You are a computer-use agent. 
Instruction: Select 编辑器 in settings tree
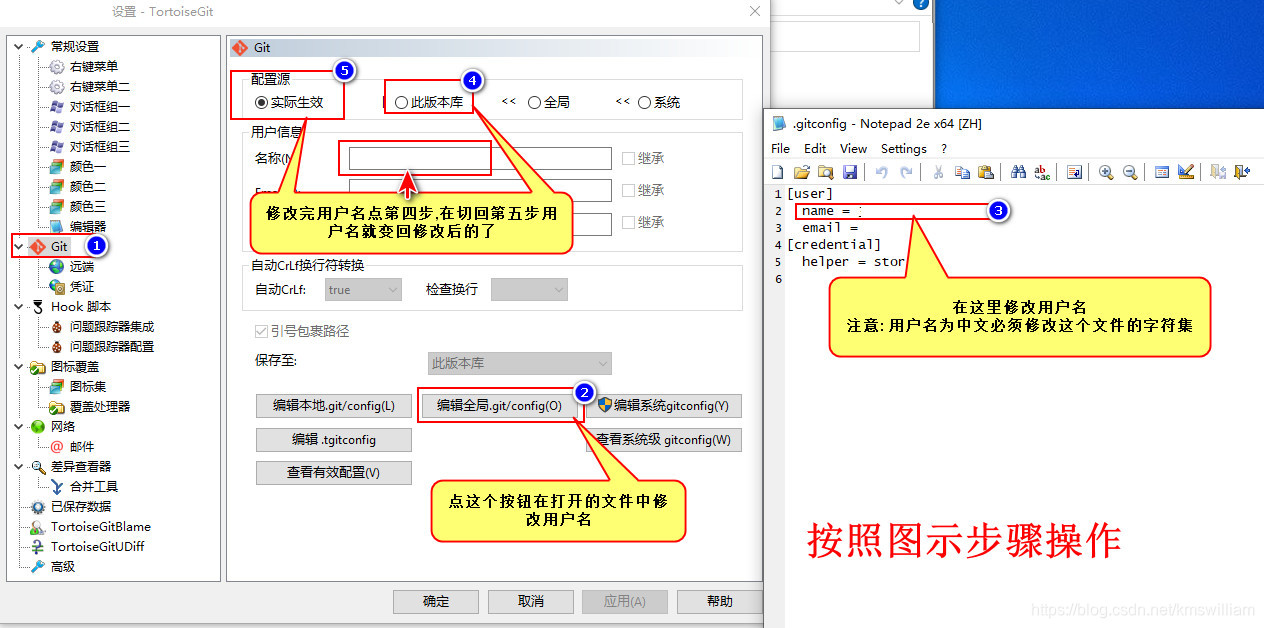tap(87, 226)
